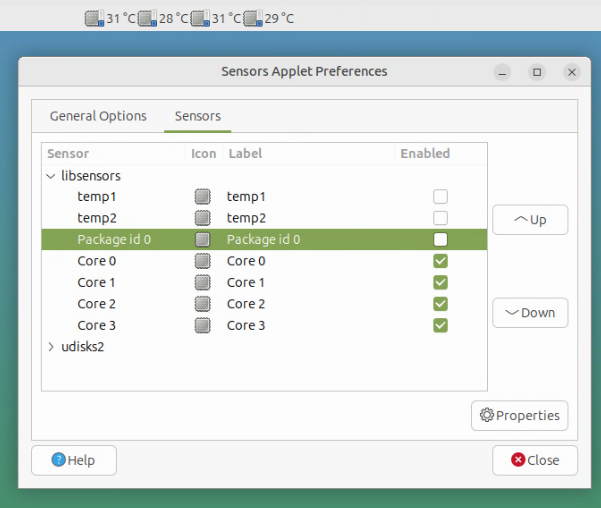
Task: Click the chip icon in temp2 row
Action: 203,218
